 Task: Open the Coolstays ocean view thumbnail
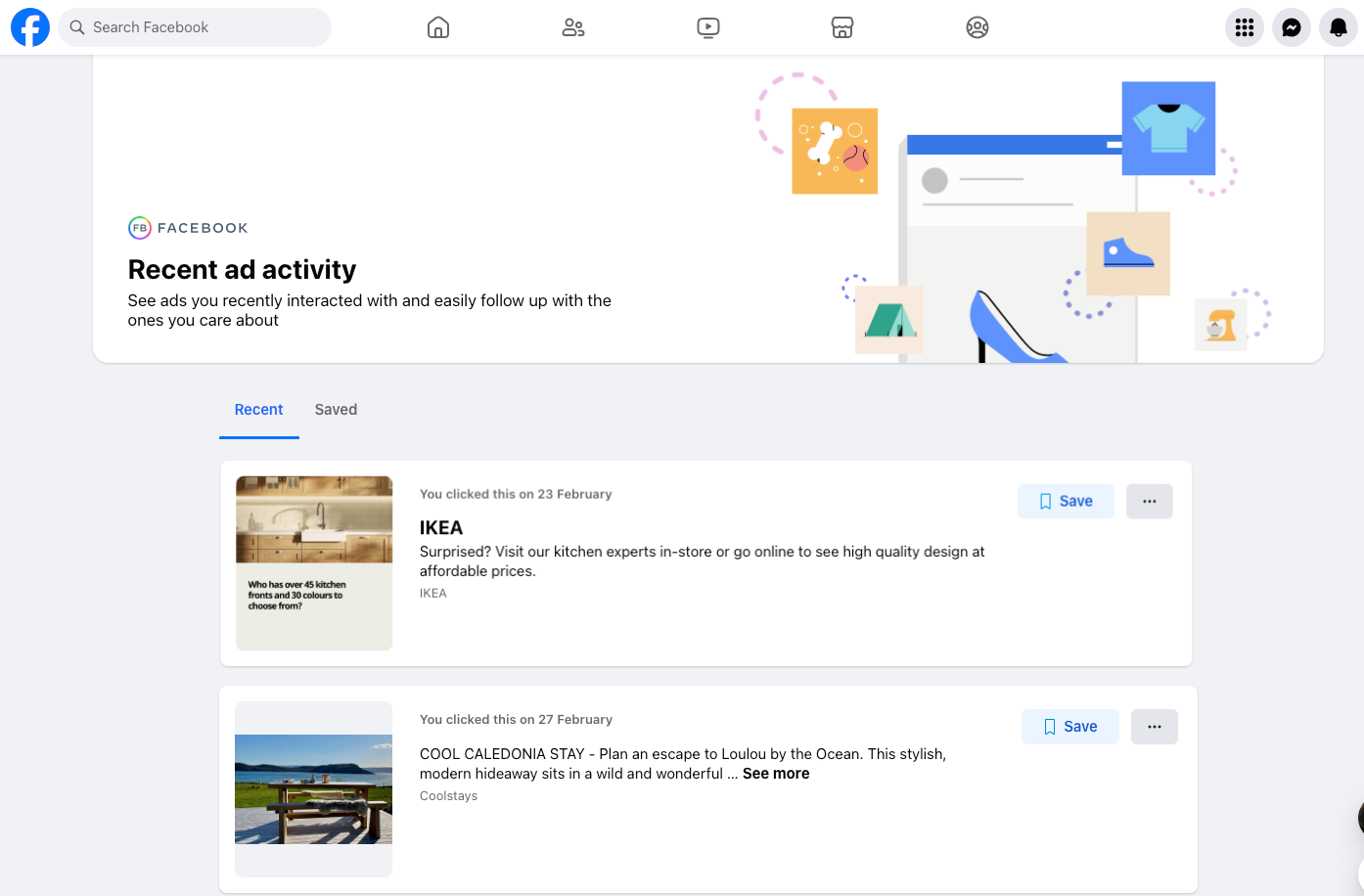tap(313, 789)
